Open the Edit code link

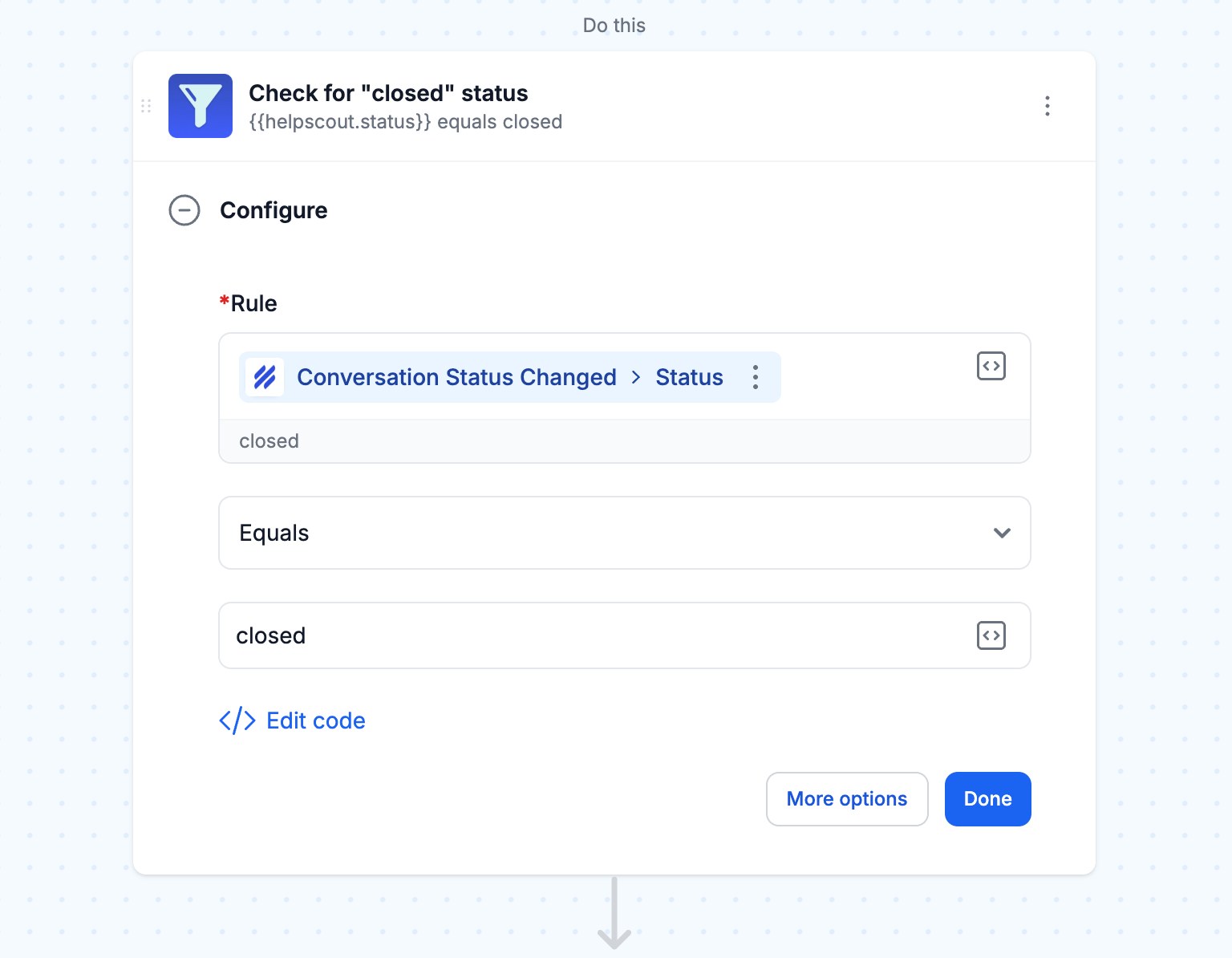tap(316, 721)
